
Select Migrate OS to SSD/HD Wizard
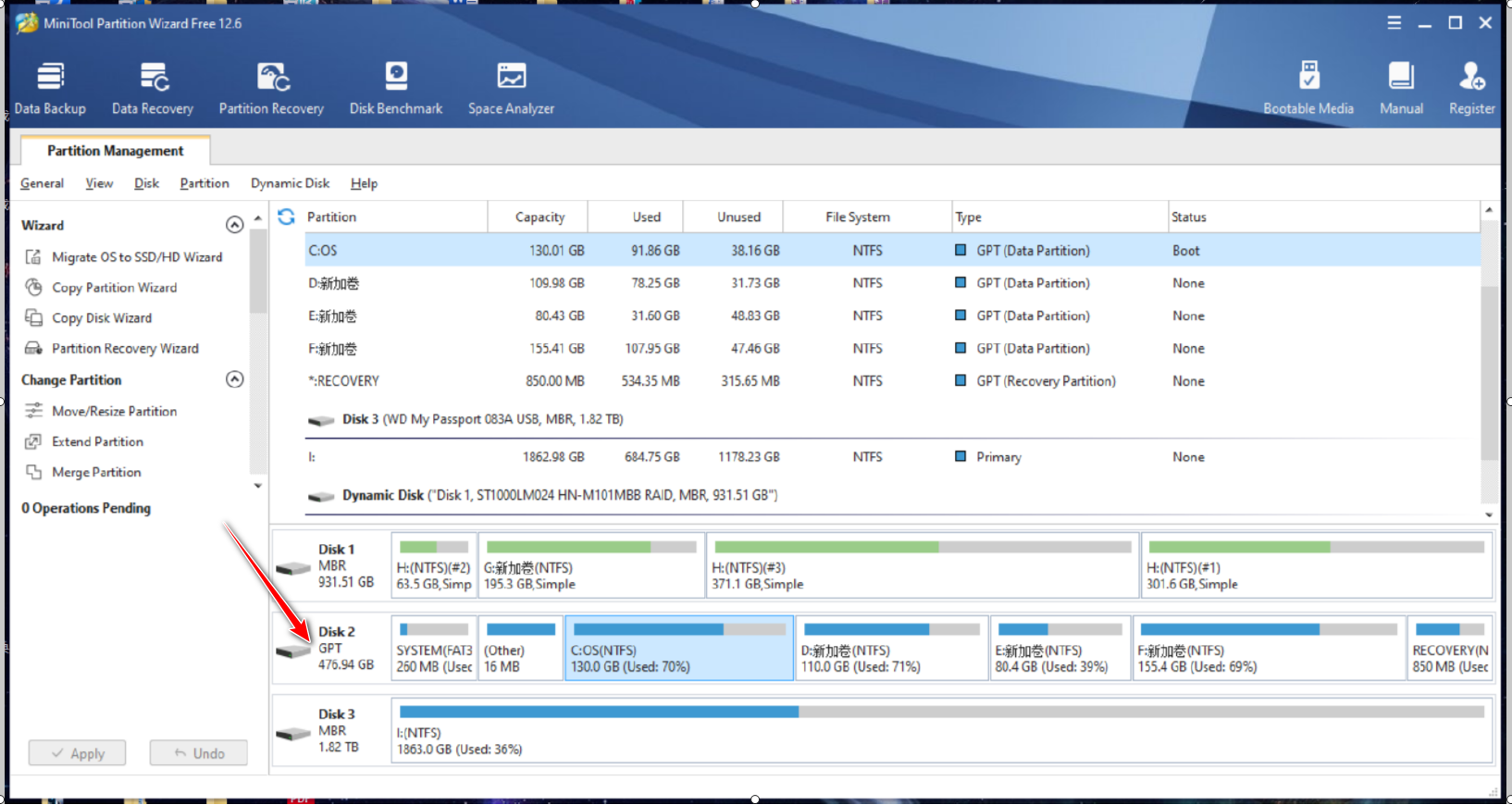coord(137,256)
